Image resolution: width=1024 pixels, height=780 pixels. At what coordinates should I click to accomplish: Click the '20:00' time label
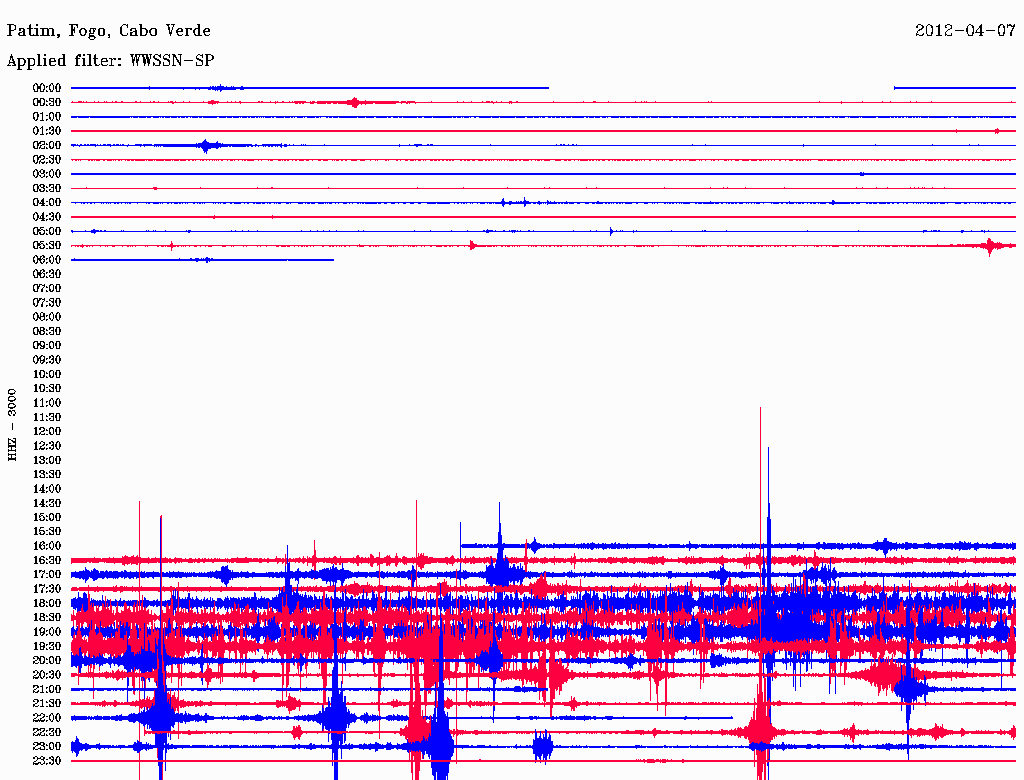point(47,660)
